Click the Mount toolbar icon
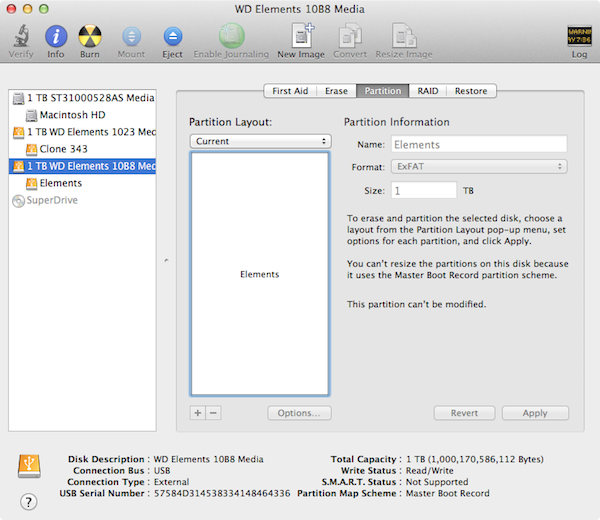 [x=131, y=38]
